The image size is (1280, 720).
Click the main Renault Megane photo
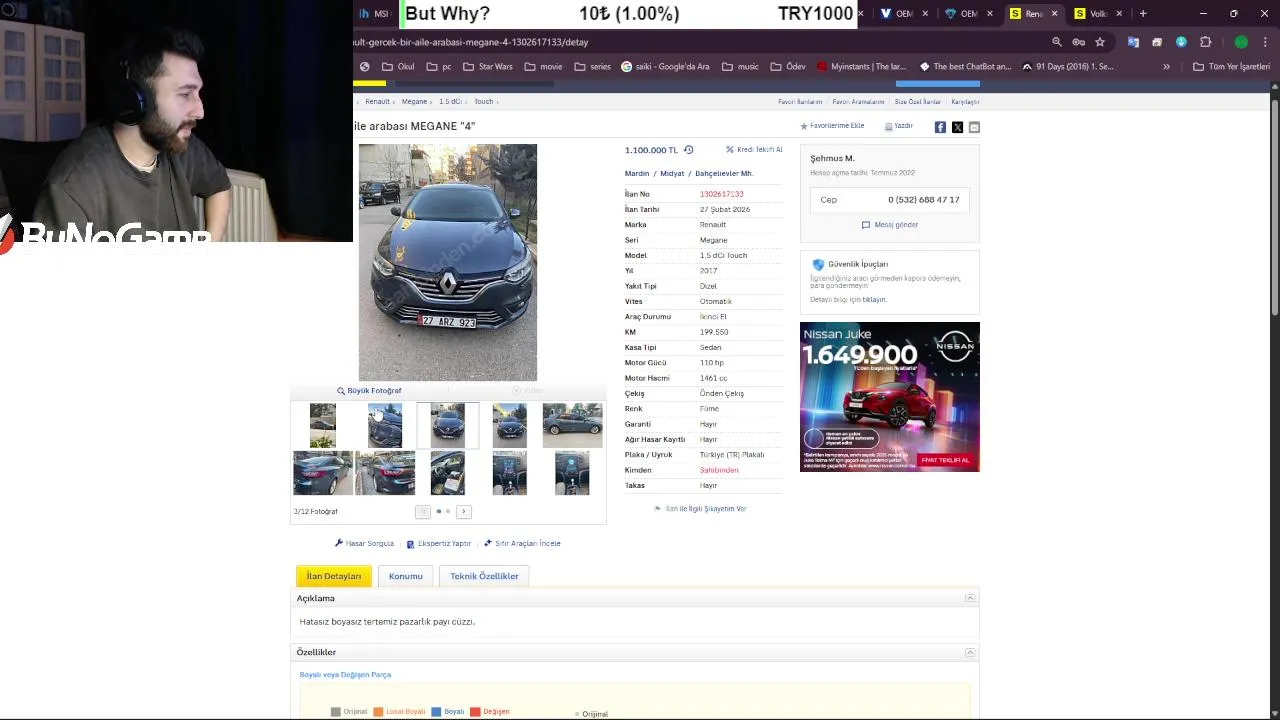[448, 262]
